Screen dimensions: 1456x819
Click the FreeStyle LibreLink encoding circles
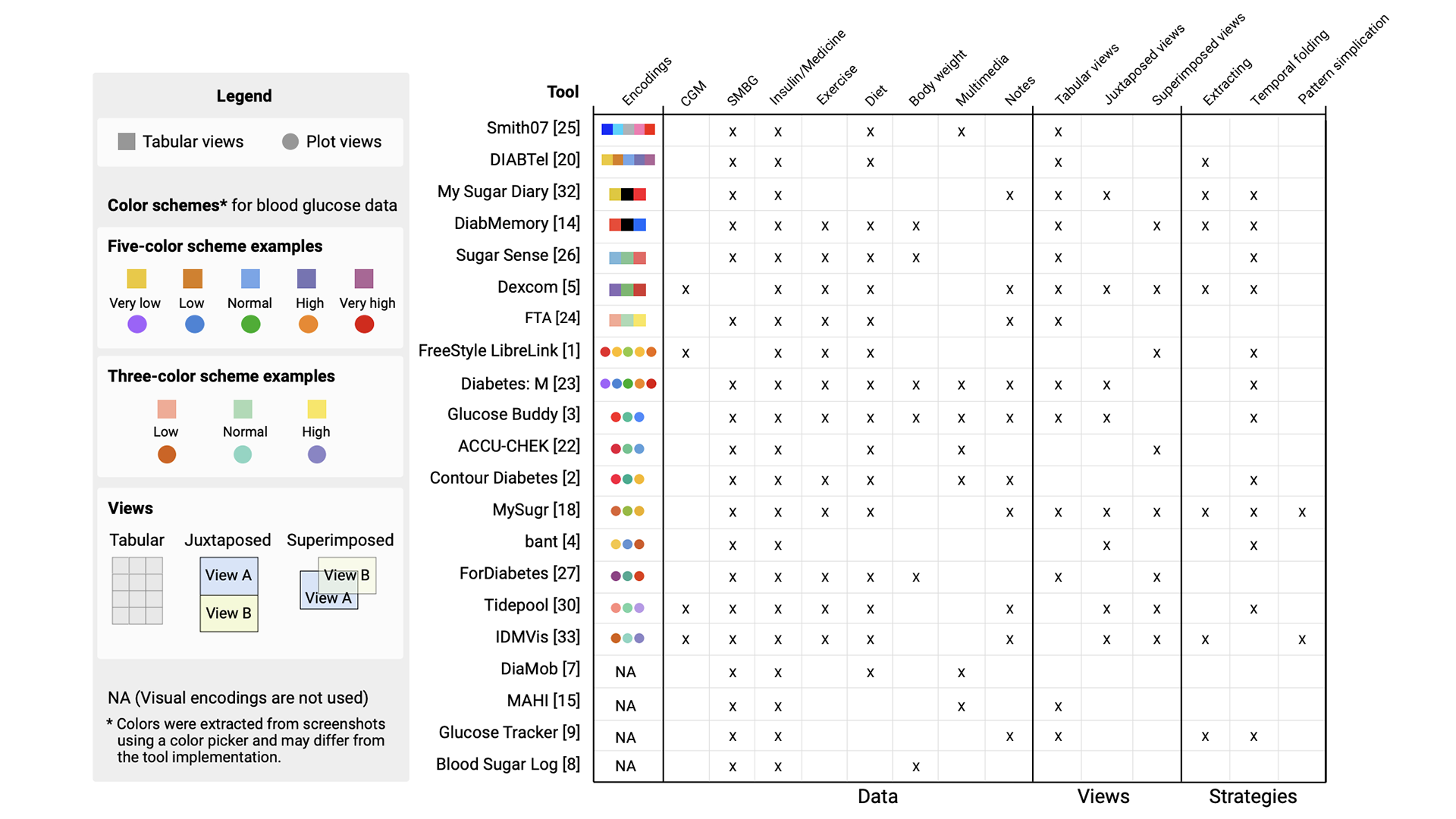pos(628,352)
